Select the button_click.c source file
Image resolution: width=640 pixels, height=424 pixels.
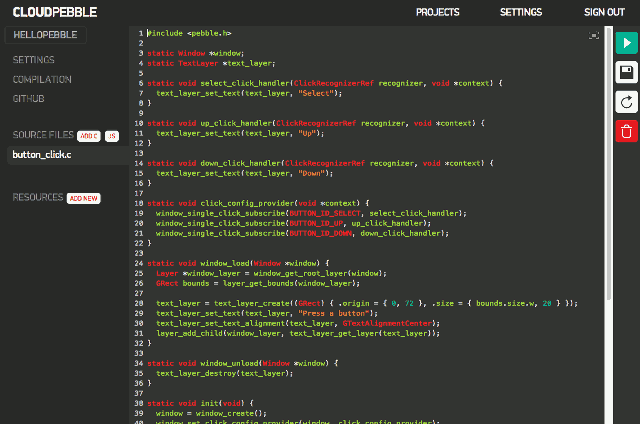click(42, 155)
